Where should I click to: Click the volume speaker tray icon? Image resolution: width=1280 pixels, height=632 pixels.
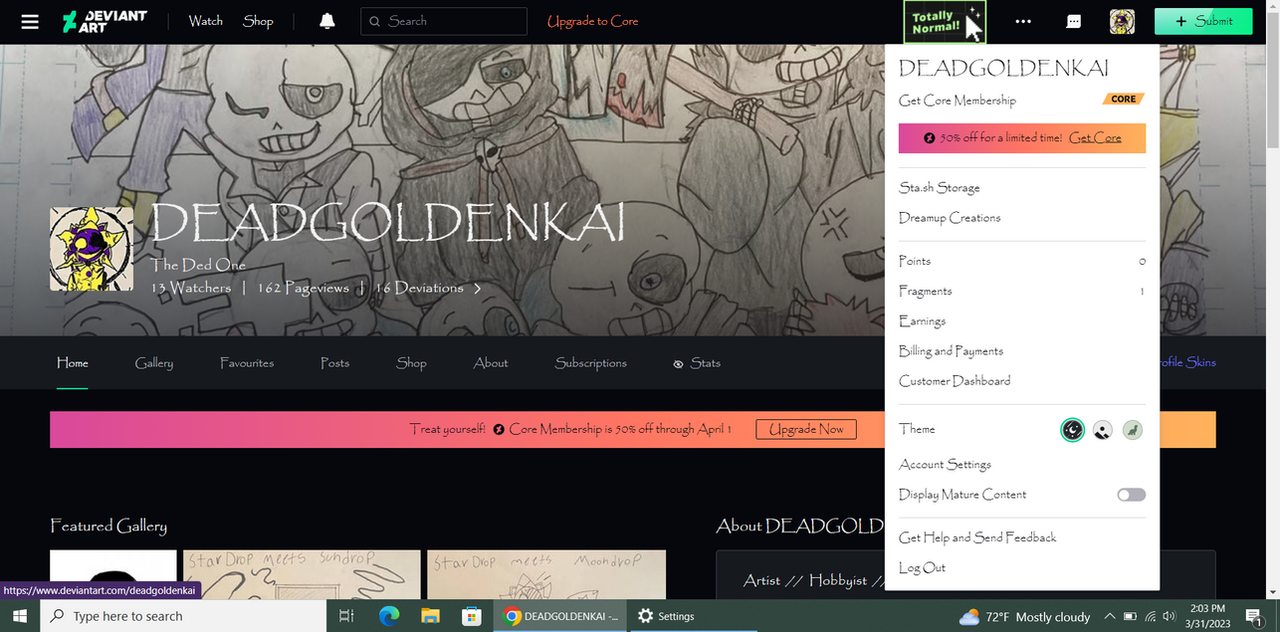1169,616
